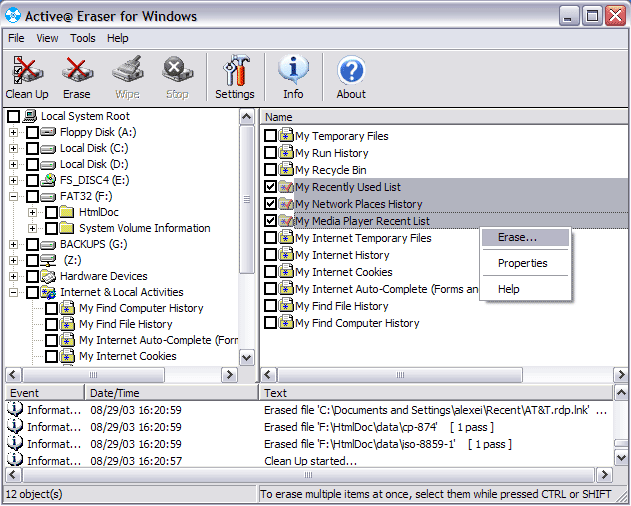This screenshot has width=631, height=506.
Task: Check the My Recycle Bin checkbox
Action: (x=270, y=170)
